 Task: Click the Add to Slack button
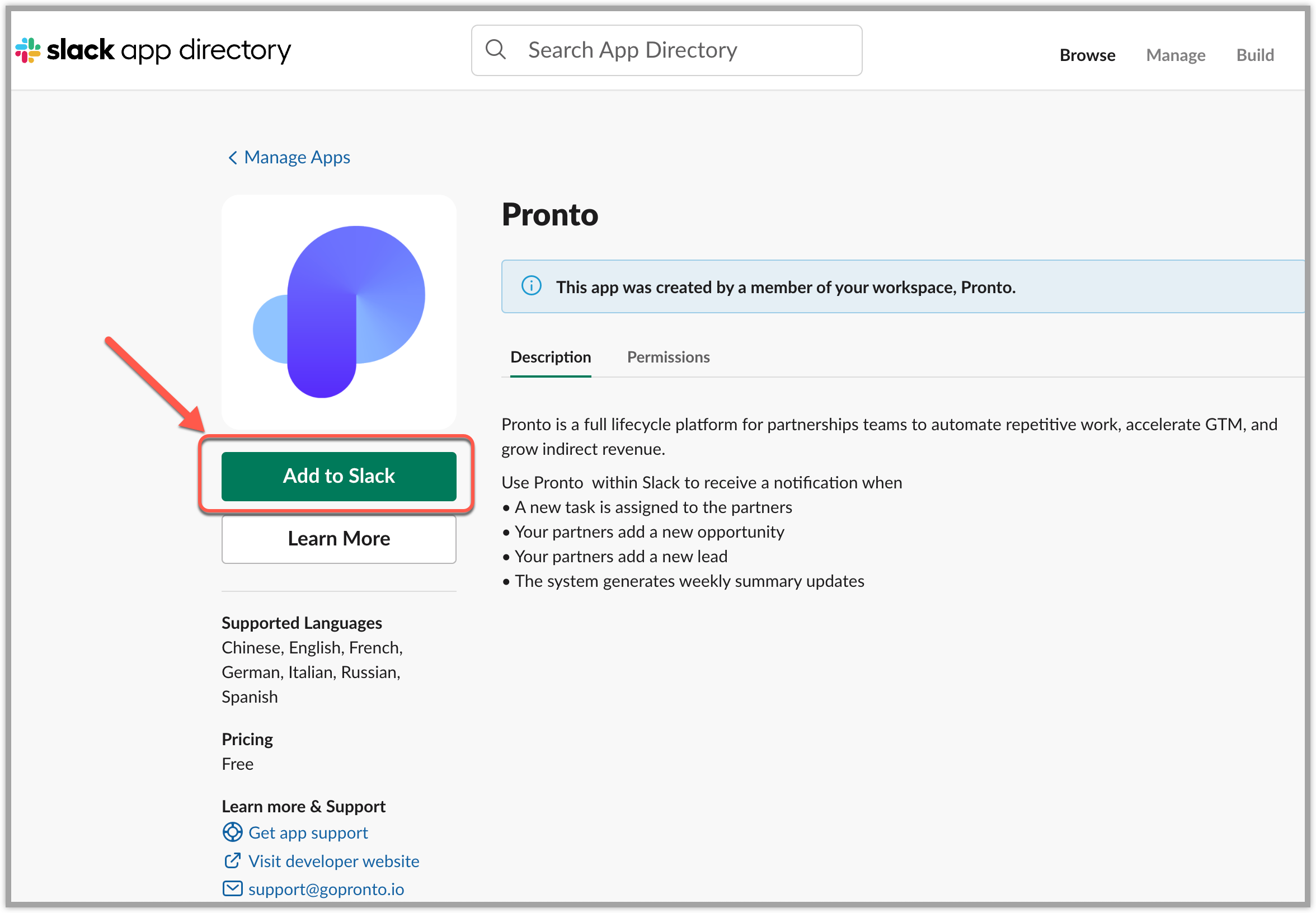point(339,477)
